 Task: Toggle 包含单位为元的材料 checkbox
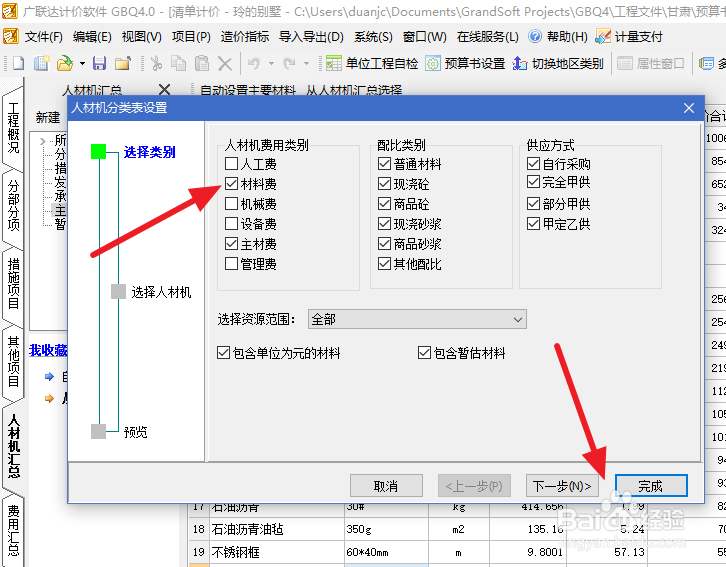[x=224, y=353]
